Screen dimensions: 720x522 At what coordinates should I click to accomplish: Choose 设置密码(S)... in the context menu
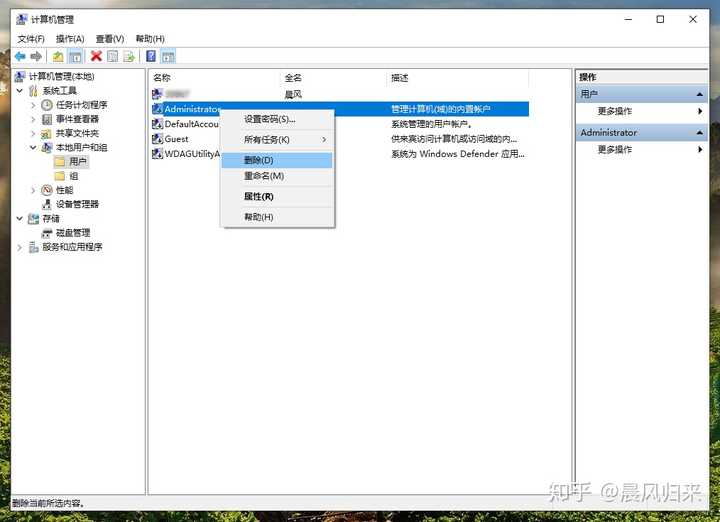click(x=270, y=119)
